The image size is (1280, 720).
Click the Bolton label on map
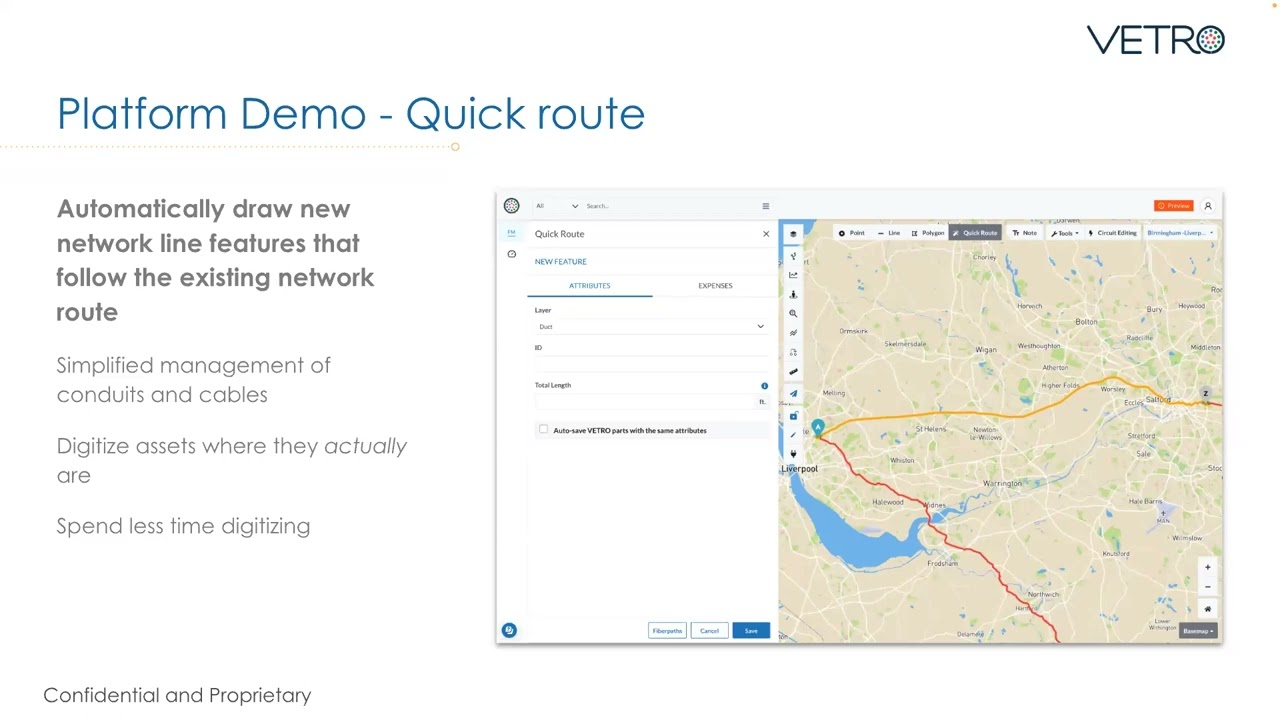click(x=1086, y=322)
